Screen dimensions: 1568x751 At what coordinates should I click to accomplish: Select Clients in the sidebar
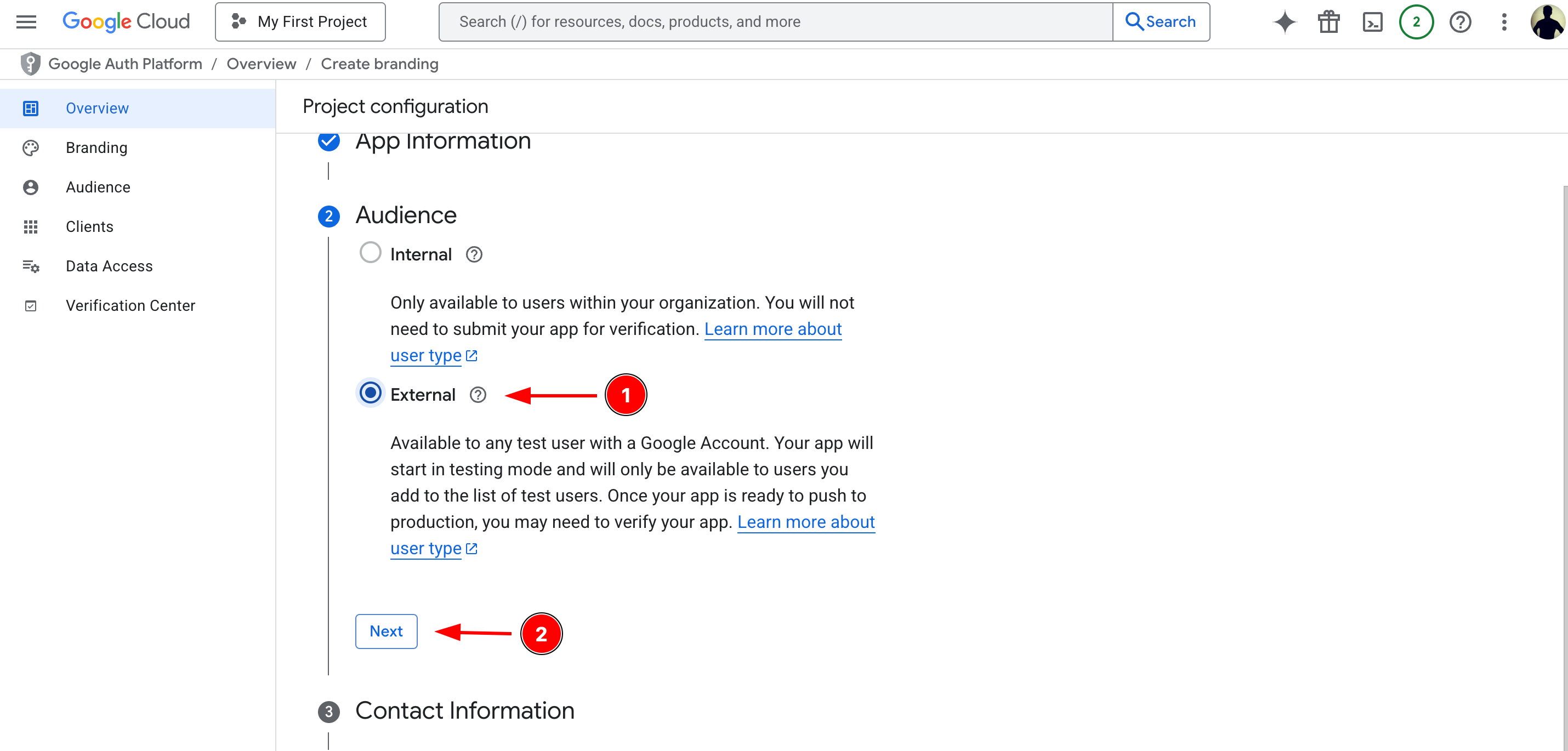click(x=138, y=227)
